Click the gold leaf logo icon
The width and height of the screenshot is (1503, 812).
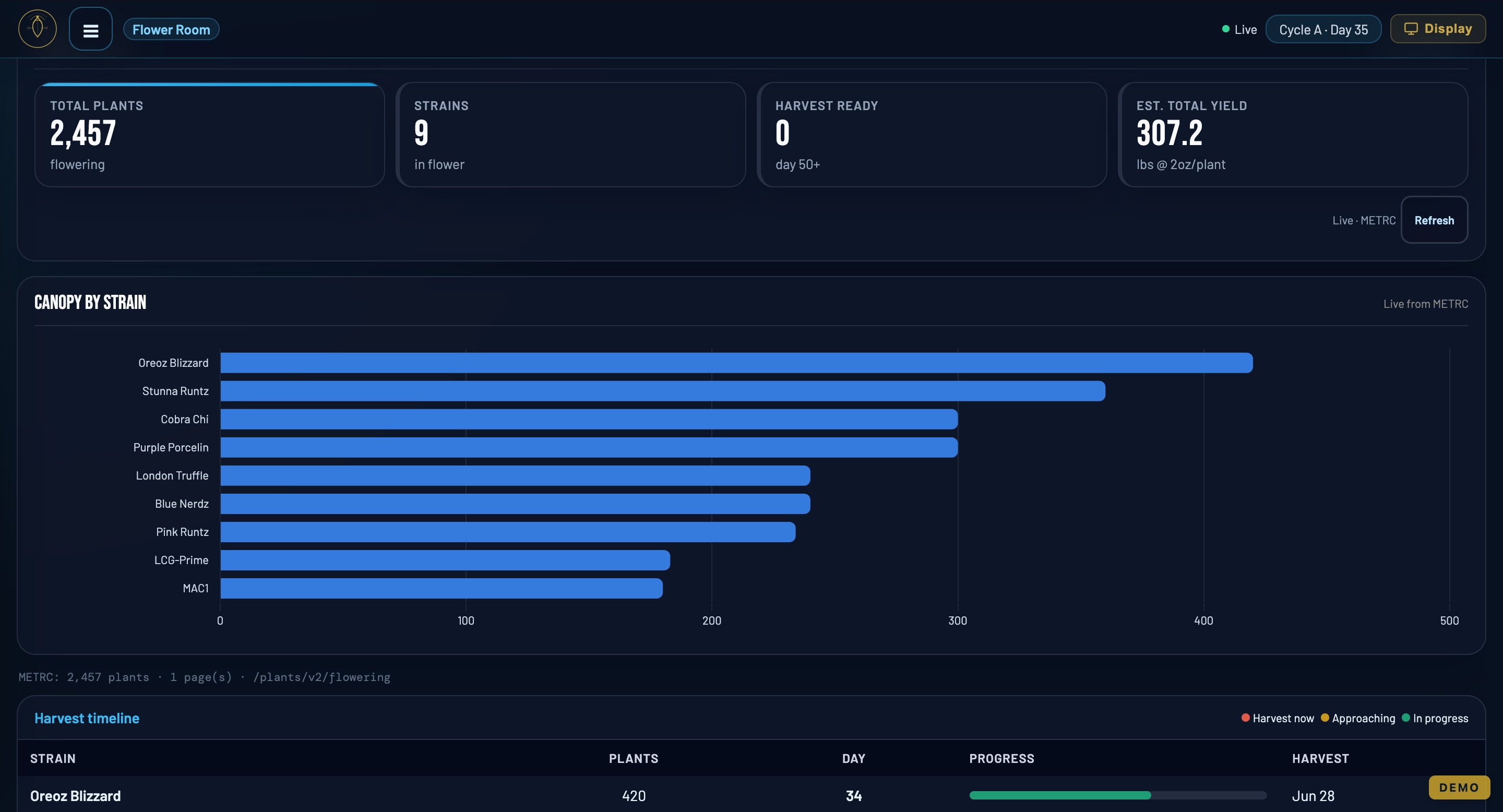coord(38,29)
